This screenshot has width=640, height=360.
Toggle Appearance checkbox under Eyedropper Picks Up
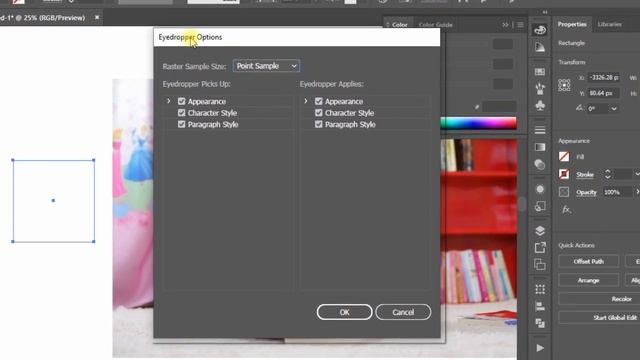[x=182, y=101]
